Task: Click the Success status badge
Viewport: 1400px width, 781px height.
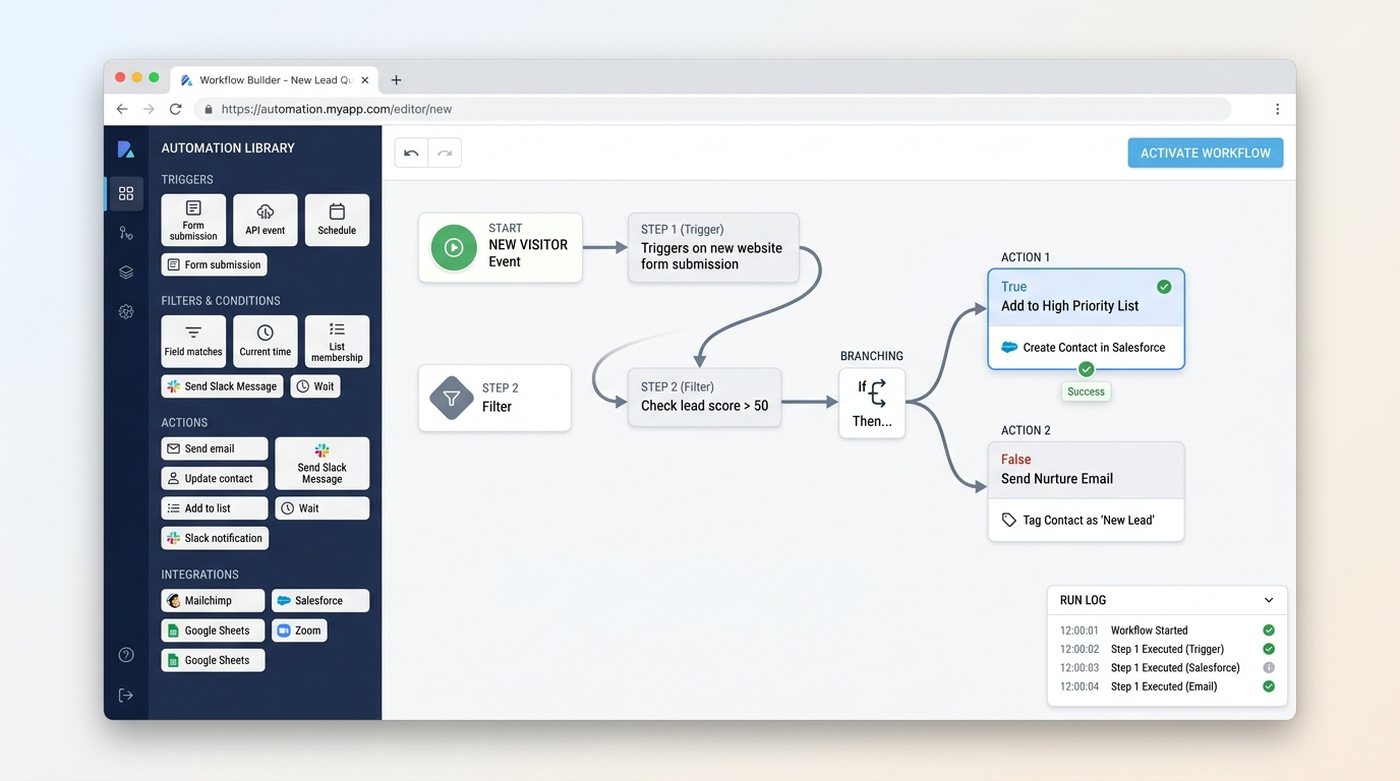Action: pos(1086,392)
